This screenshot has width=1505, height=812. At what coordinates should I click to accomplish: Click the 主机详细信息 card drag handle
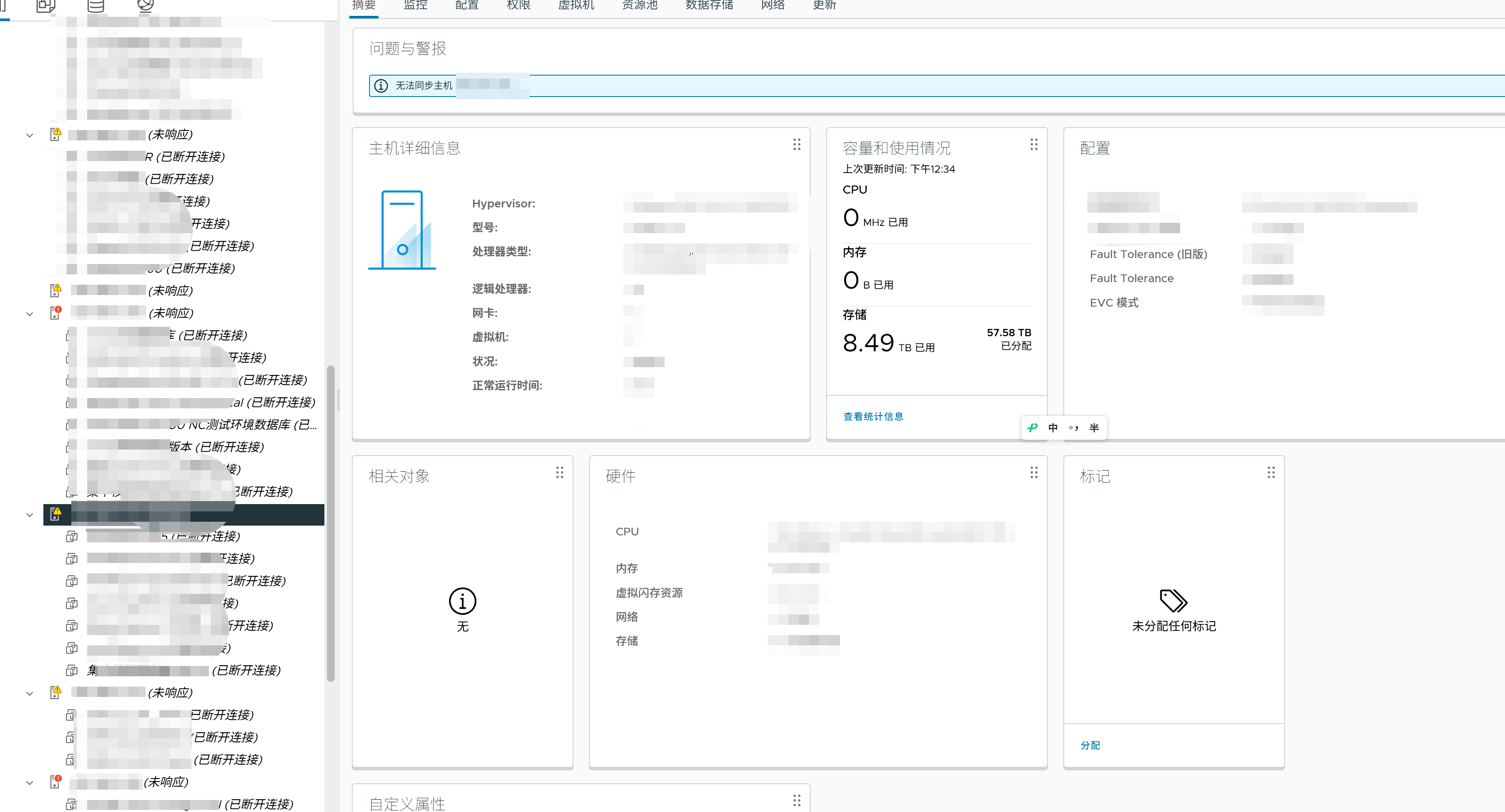[x=796, y=144]
